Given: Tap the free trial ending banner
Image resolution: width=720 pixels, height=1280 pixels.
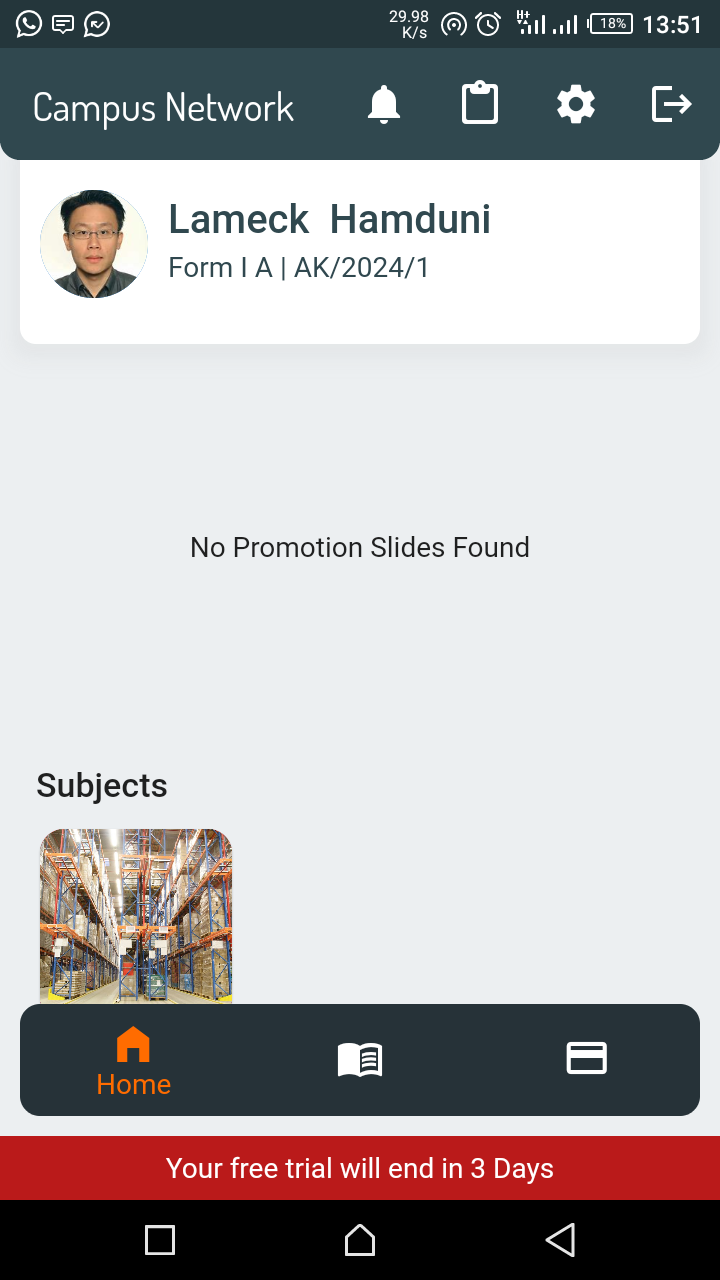Looking at the screenshot, I should coord(360,1168).
